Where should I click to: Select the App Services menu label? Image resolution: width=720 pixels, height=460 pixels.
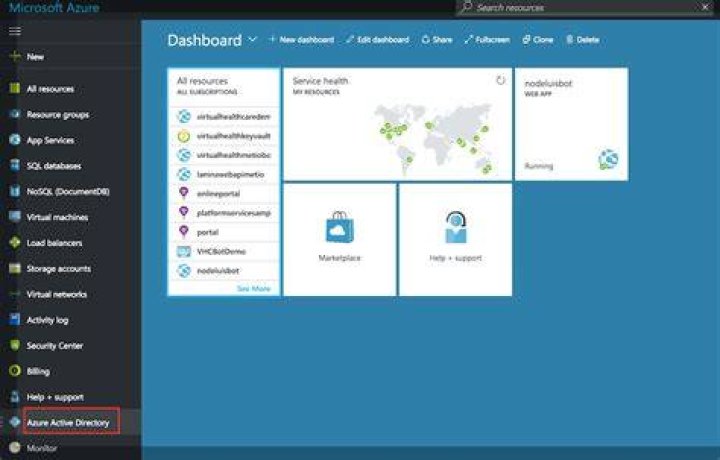(x=51, y=140)
